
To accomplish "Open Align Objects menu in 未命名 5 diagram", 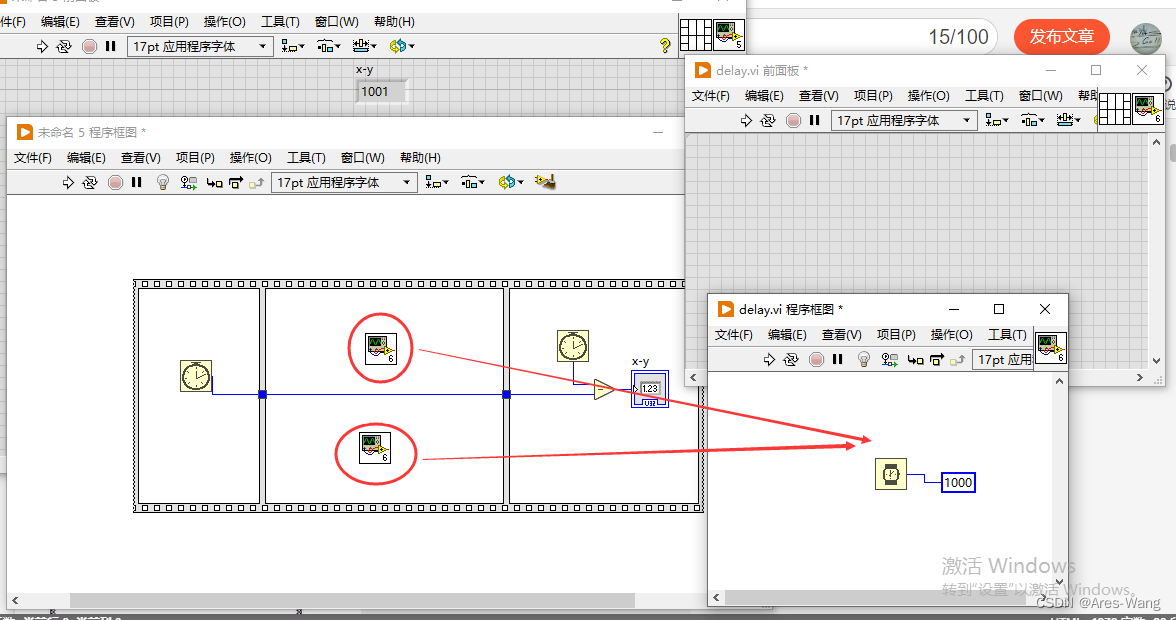I will point(436,182).
